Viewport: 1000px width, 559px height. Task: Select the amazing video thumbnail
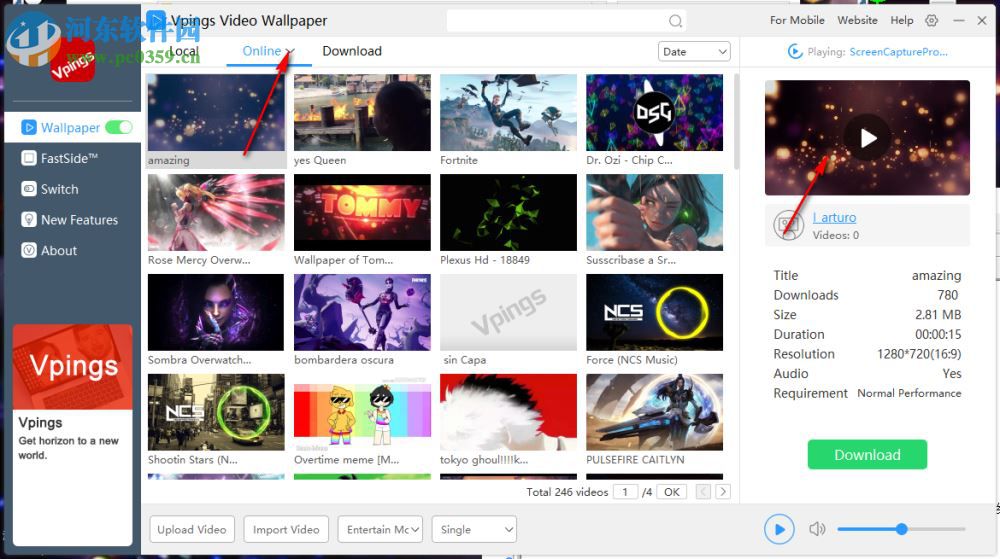pos(216,113)
